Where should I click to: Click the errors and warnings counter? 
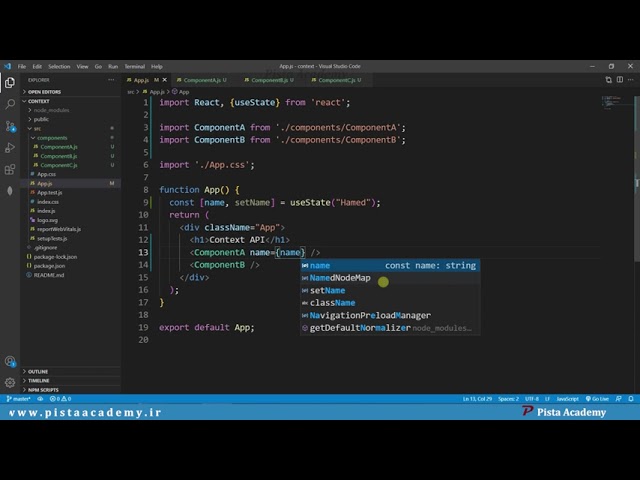60,399
